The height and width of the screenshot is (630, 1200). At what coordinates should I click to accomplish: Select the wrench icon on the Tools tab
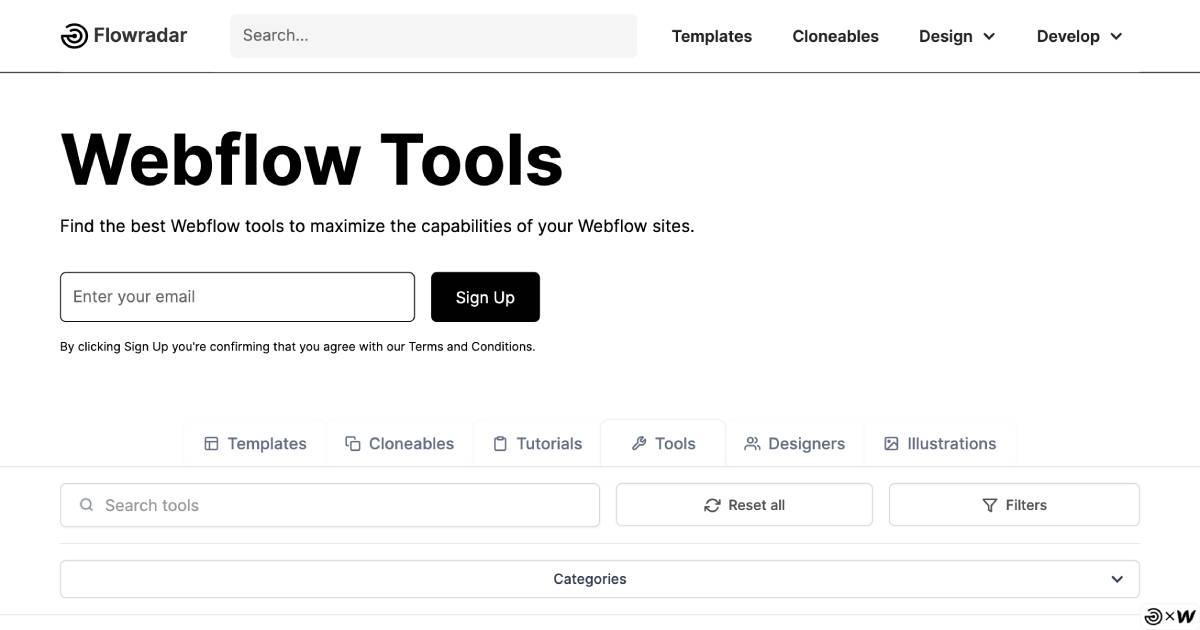point(639,443)
